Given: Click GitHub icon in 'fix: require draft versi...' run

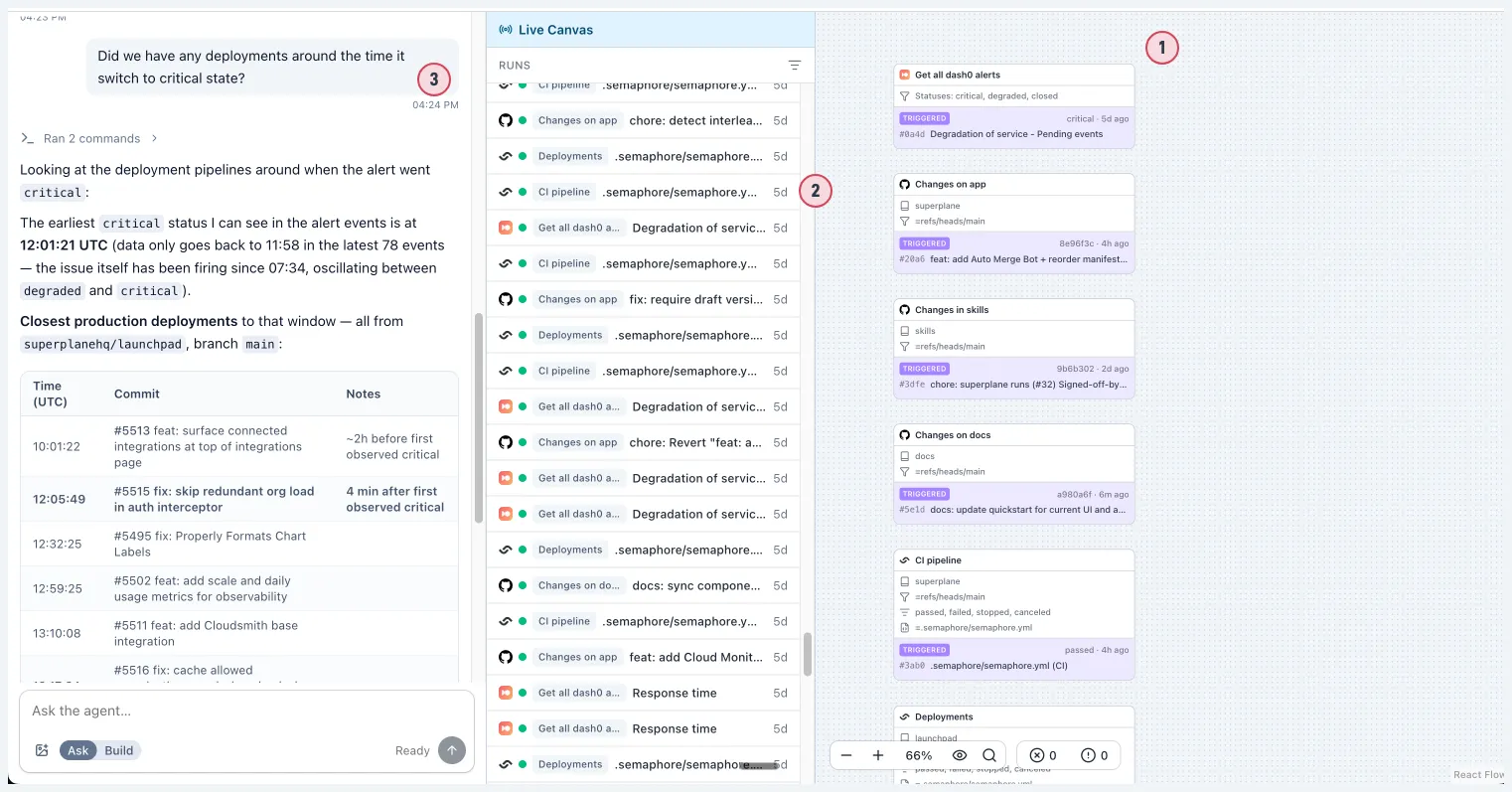Looking at the screenshot, I should point(506,299).
